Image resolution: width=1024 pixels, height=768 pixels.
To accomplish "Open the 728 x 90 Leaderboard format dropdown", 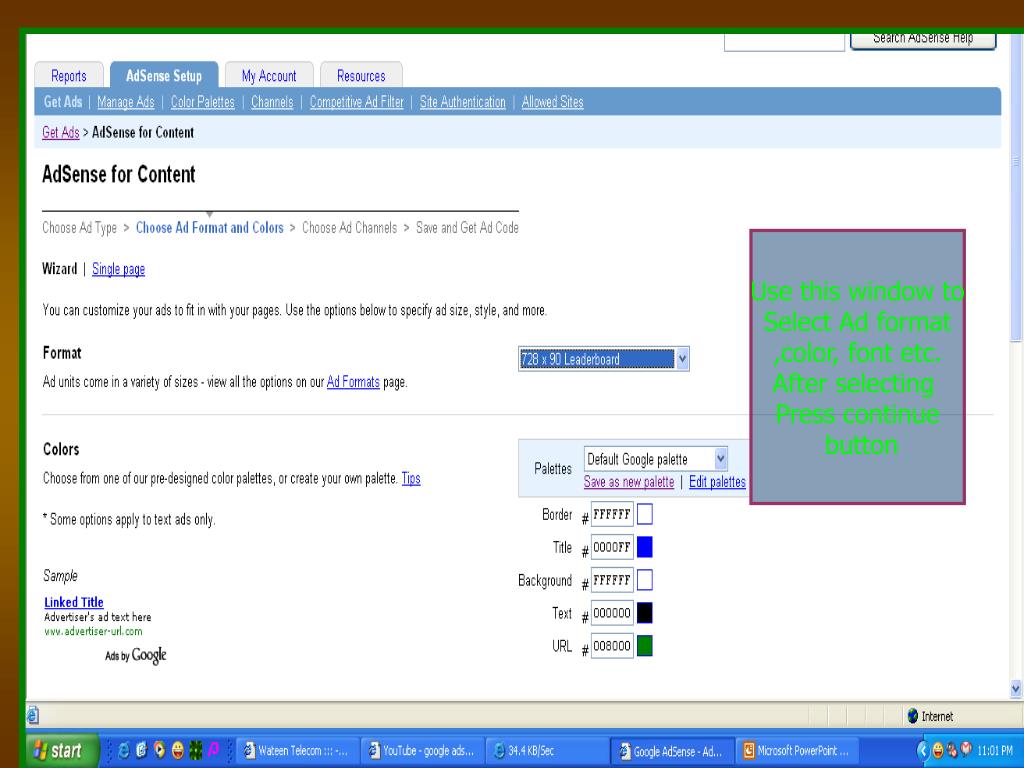I will pyautogui.click(x=603, y=359).
